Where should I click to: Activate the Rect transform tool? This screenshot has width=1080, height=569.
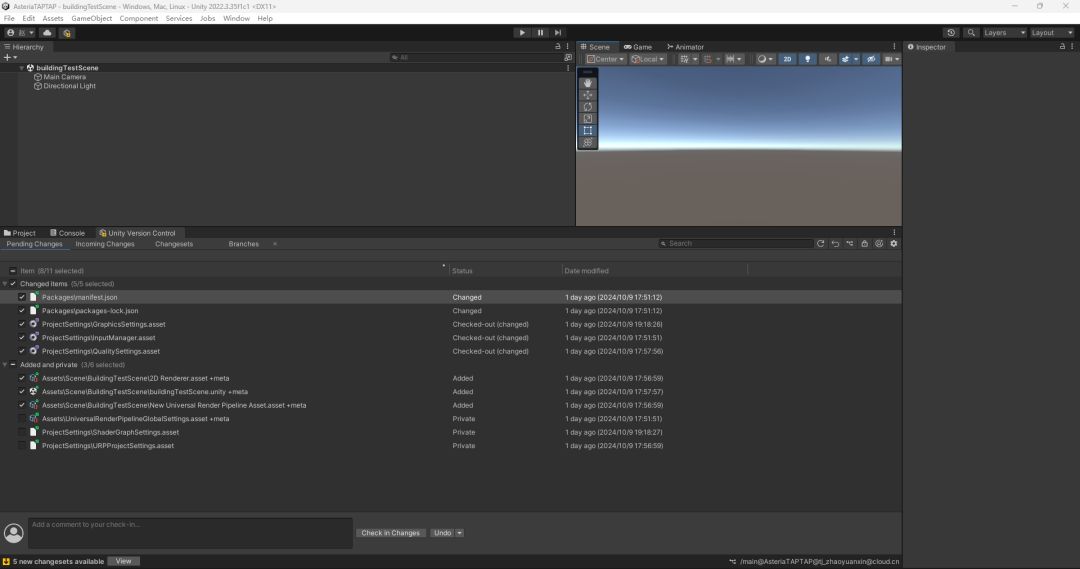tap(588, 131)
